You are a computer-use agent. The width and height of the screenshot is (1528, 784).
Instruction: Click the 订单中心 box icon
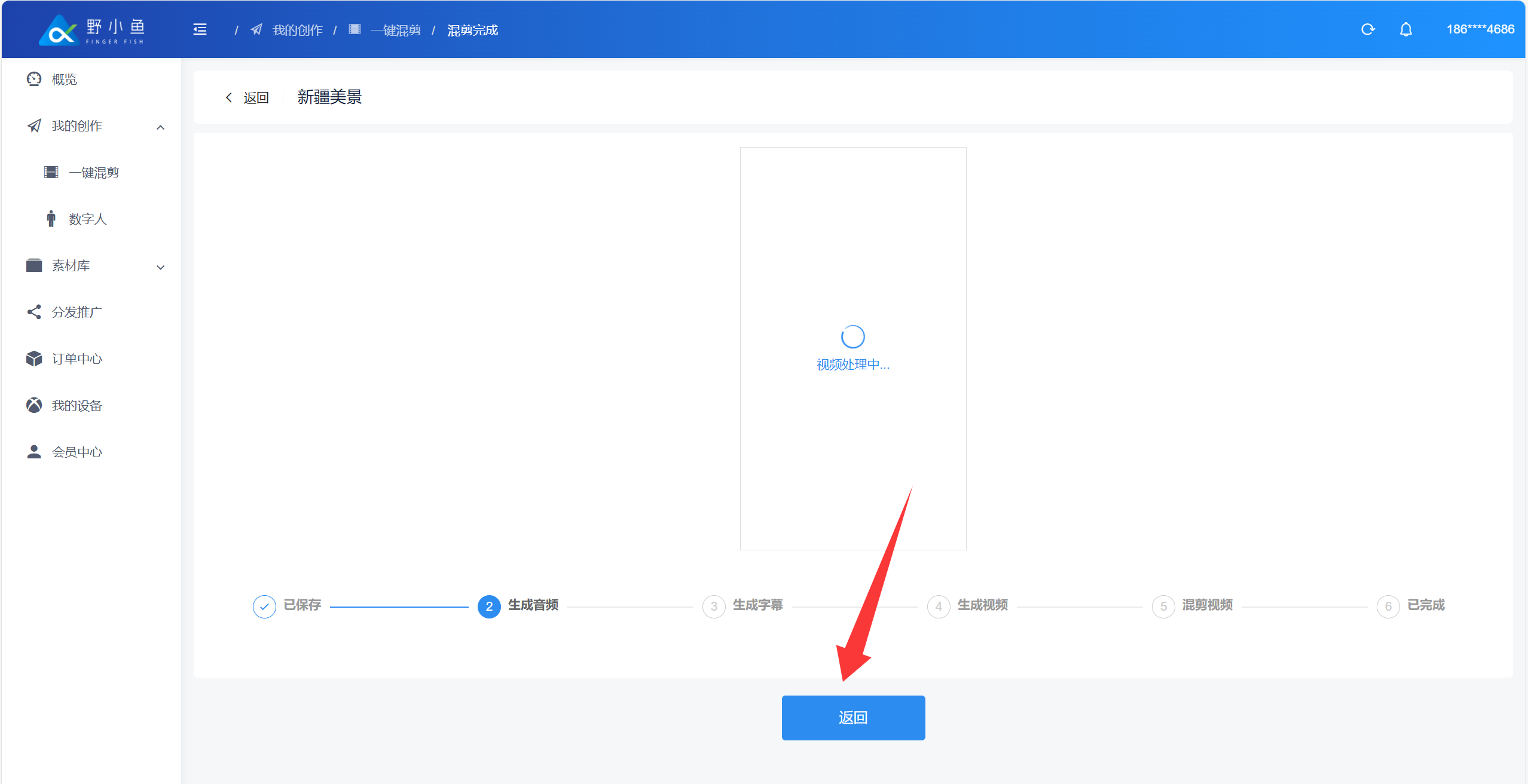tap(34, 359)
